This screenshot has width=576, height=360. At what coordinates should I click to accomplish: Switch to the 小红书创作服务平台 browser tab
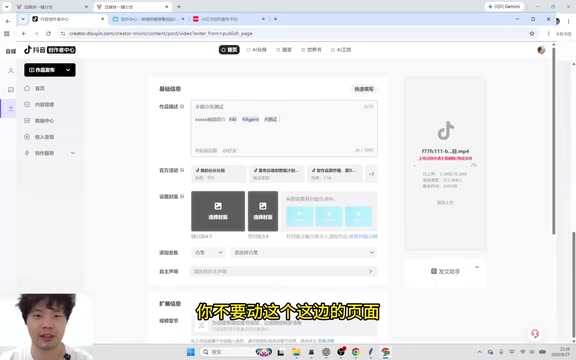[228, 19]
